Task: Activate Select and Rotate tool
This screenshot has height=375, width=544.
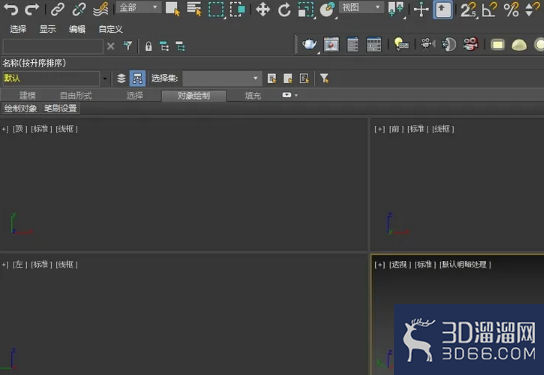Action: [284, 9]
